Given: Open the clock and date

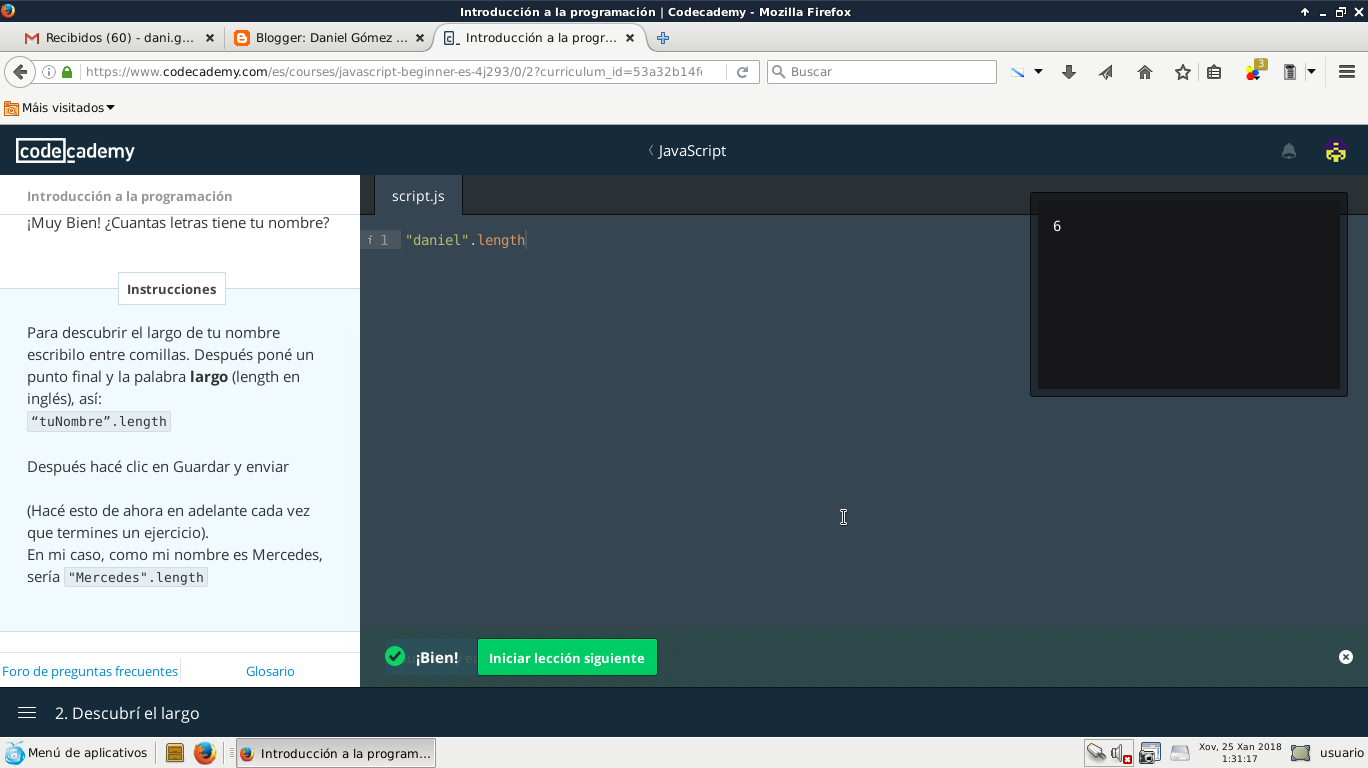Looking at the screenshot, I should (x=1240, y=753).
